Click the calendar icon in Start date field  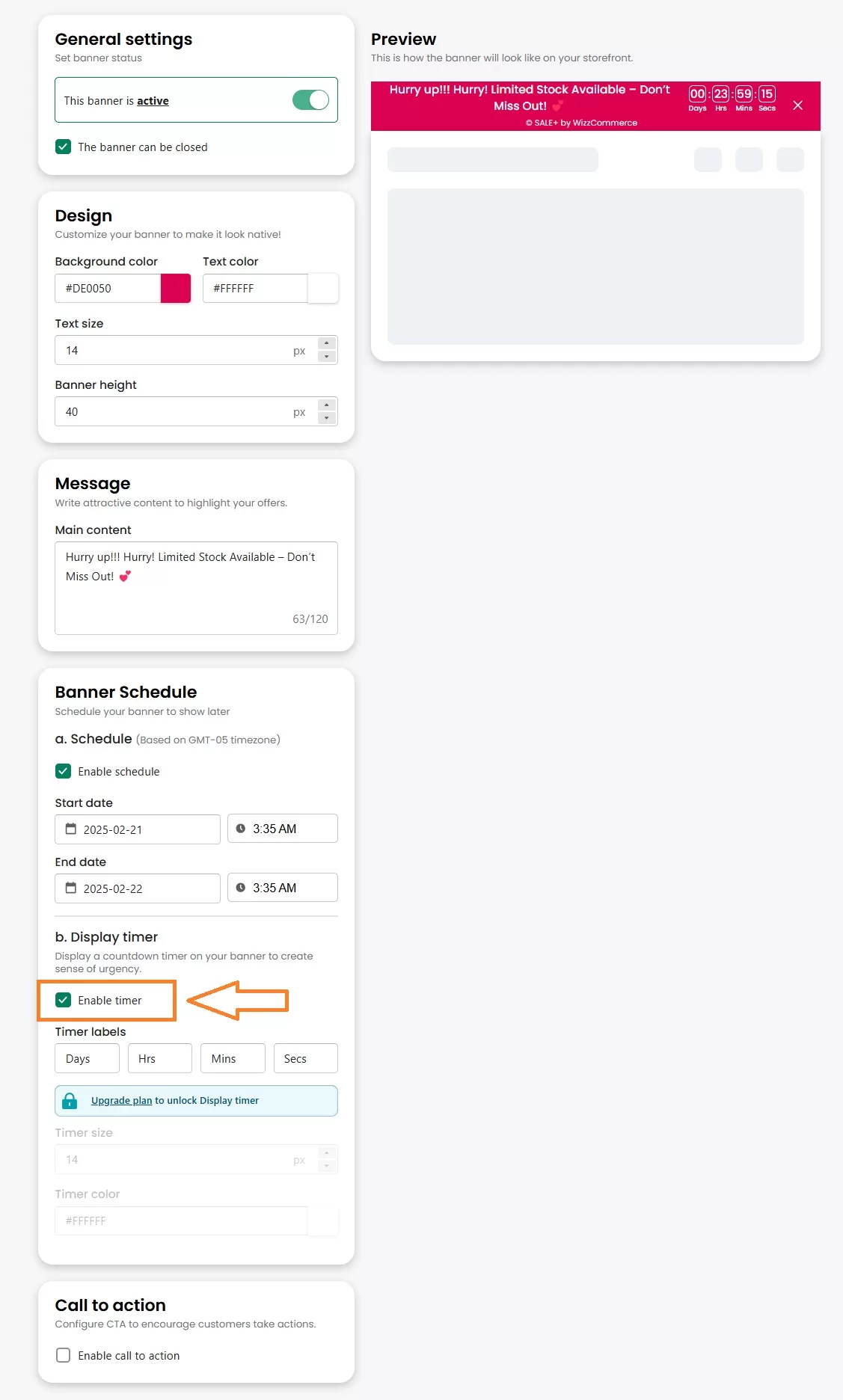pos(71,829)
